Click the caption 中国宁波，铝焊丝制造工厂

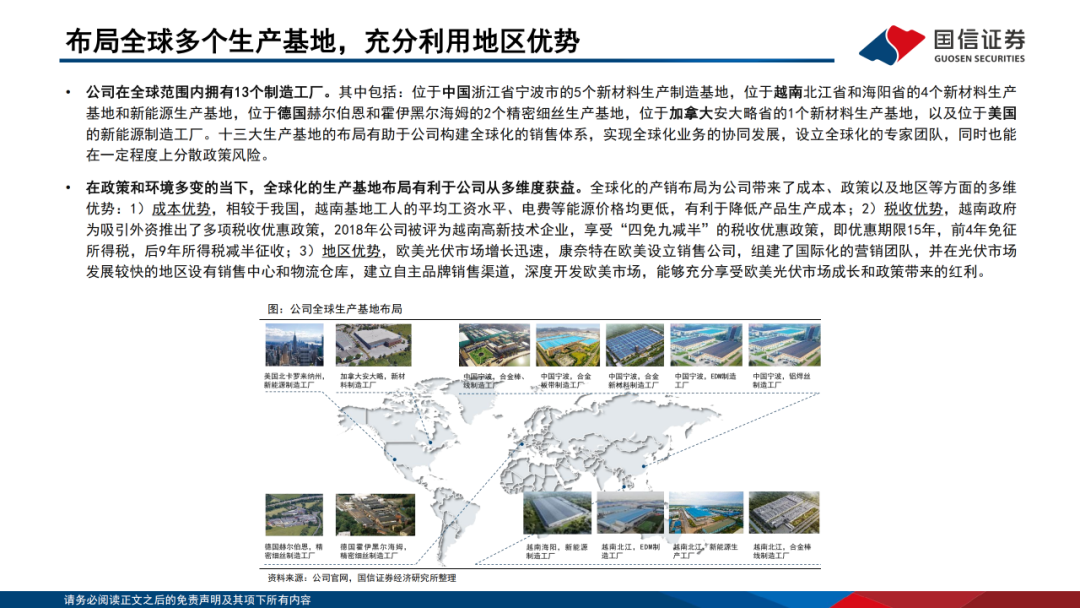[x=782, y=381]
